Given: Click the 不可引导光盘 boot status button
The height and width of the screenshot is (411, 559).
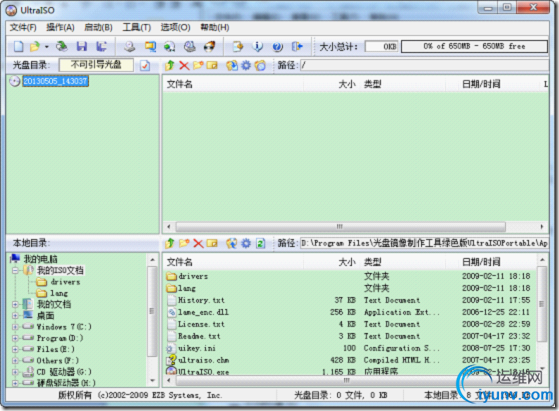Looking at the screenshot, I should (x=96, y=65).
